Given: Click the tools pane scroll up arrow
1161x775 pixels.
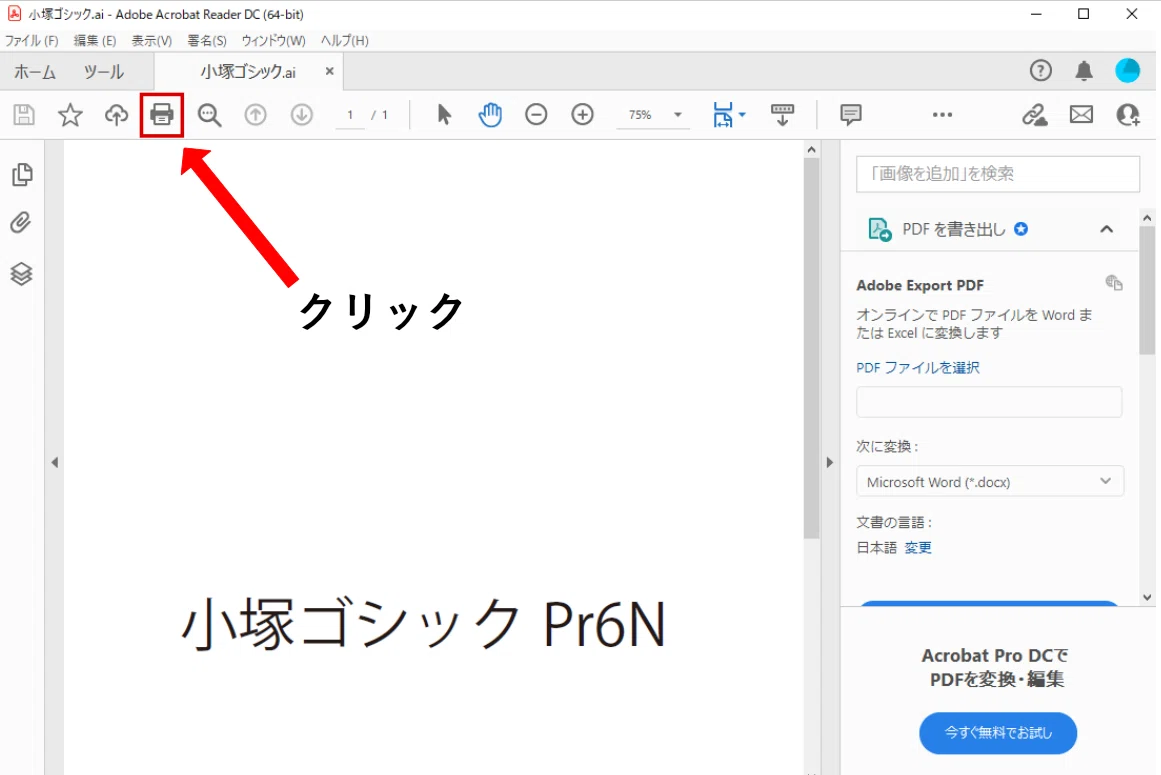Looking at the screenshot, I should (1147, 218).
